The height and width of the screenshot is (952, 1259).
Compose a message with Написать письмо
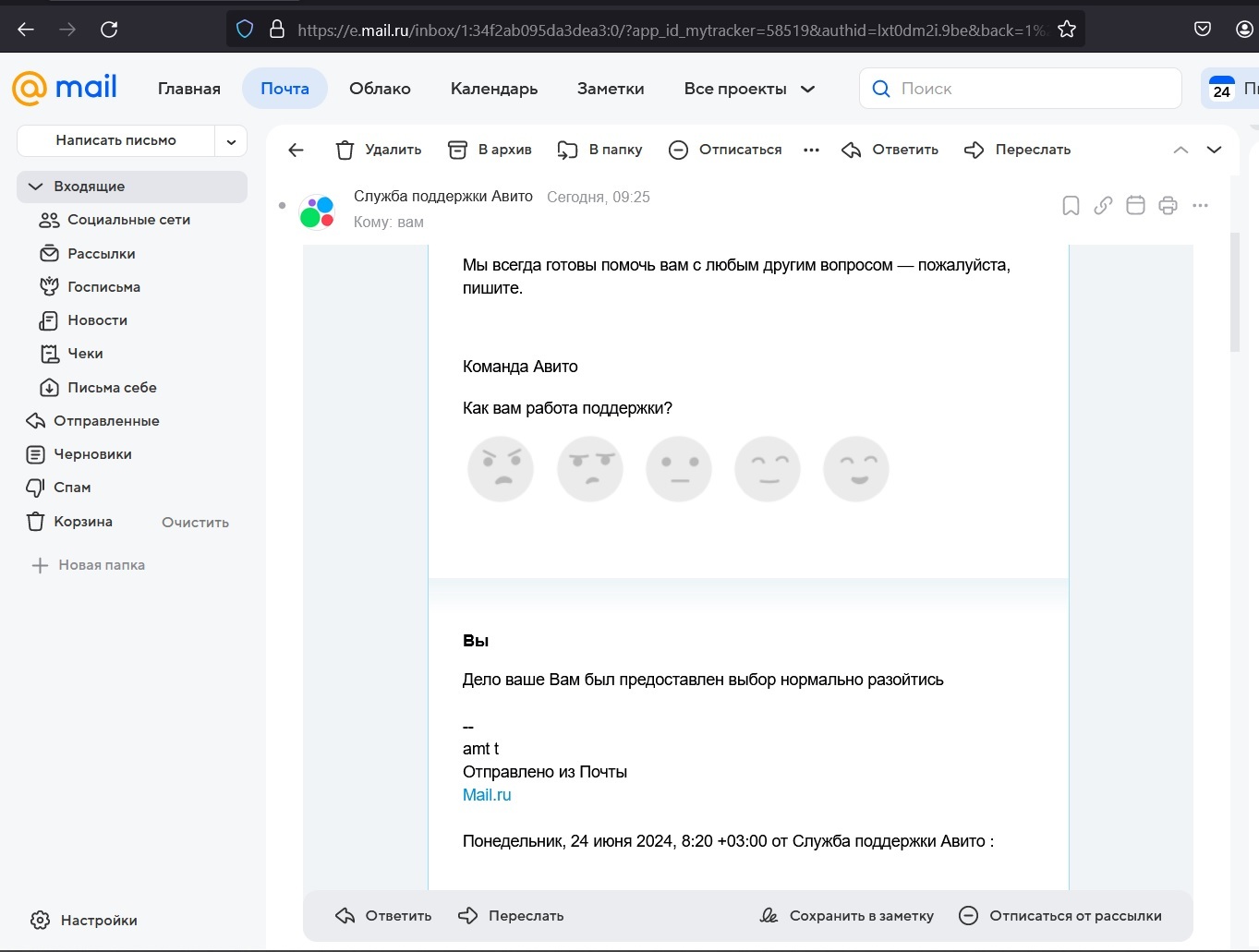[116, 141]
